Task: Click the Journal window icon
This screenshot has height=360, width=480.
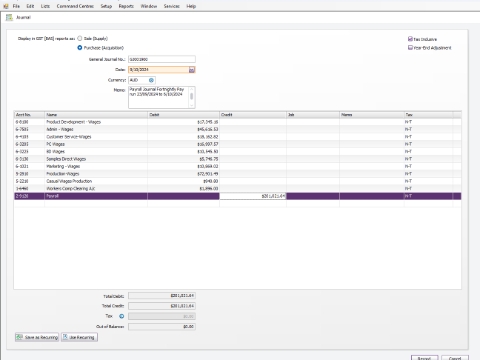Action: (9, 17)
